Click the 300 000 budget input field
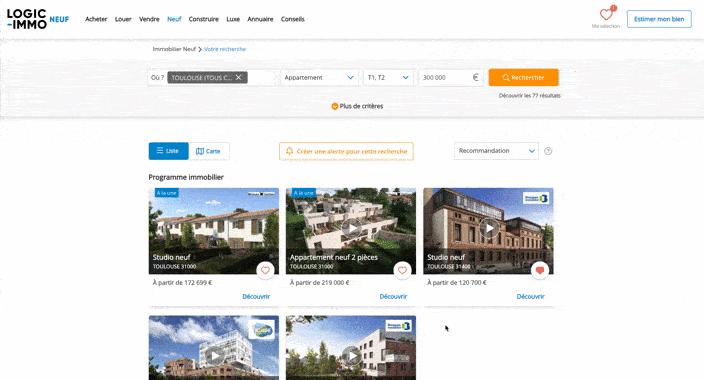The width and height of the screenshot is (704, 380). pos(451,77)
